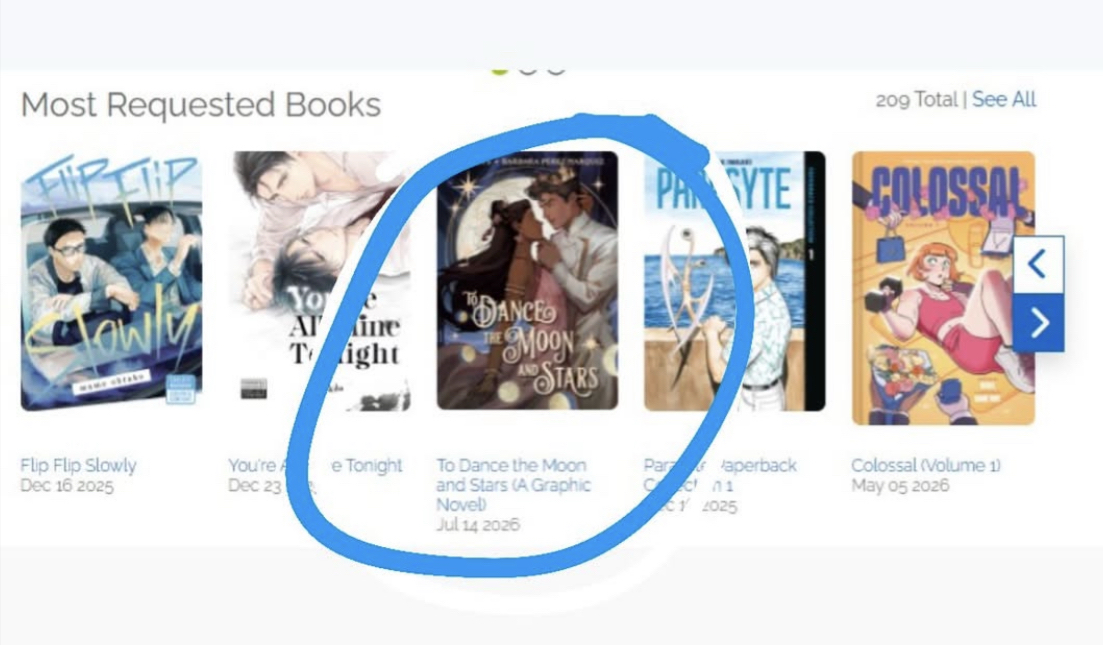Image resolution: width=1103 pixels, height=645 pixels.
Task: Open You're All Mine Tonight cover image
Action: [x=319, y=281]
